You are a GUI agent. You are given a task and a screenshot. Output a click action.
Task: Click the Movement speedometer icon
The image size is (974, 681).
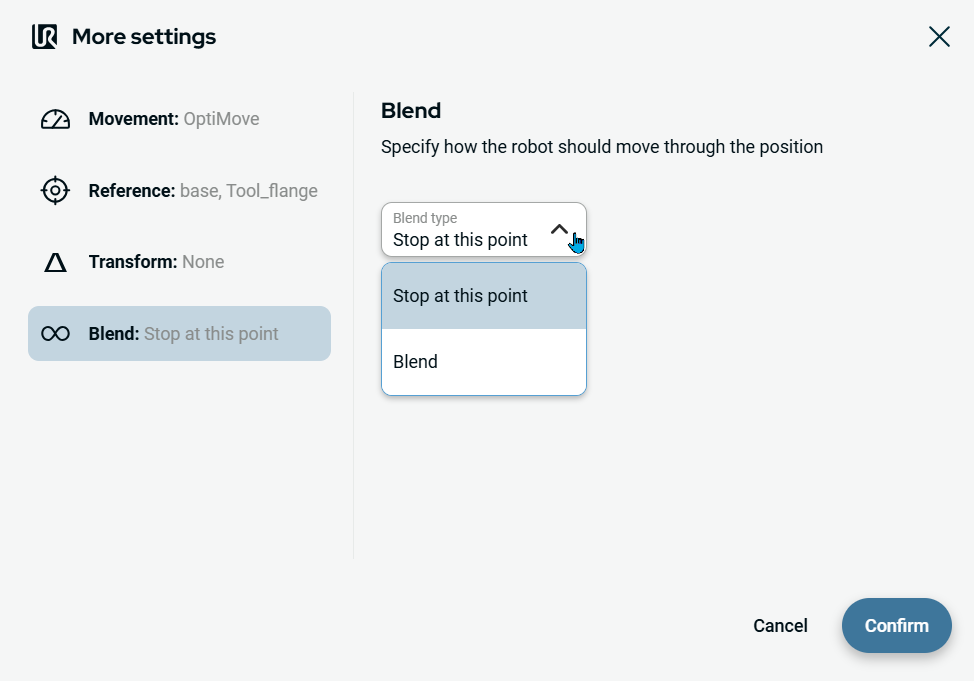tap(55, 119)
